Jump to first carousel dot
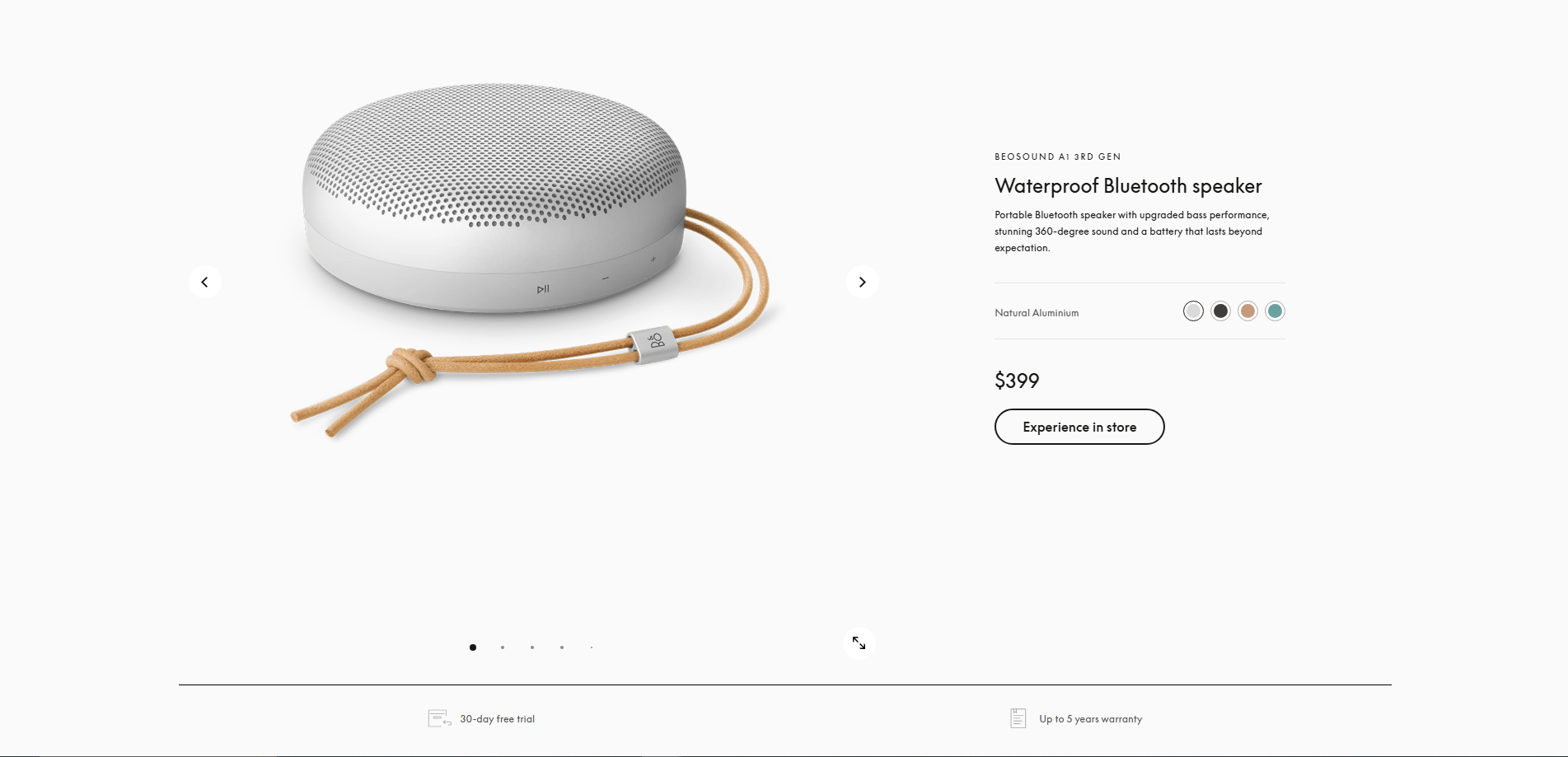Screen dimensions: 1568x757 [x=473, y=647]
